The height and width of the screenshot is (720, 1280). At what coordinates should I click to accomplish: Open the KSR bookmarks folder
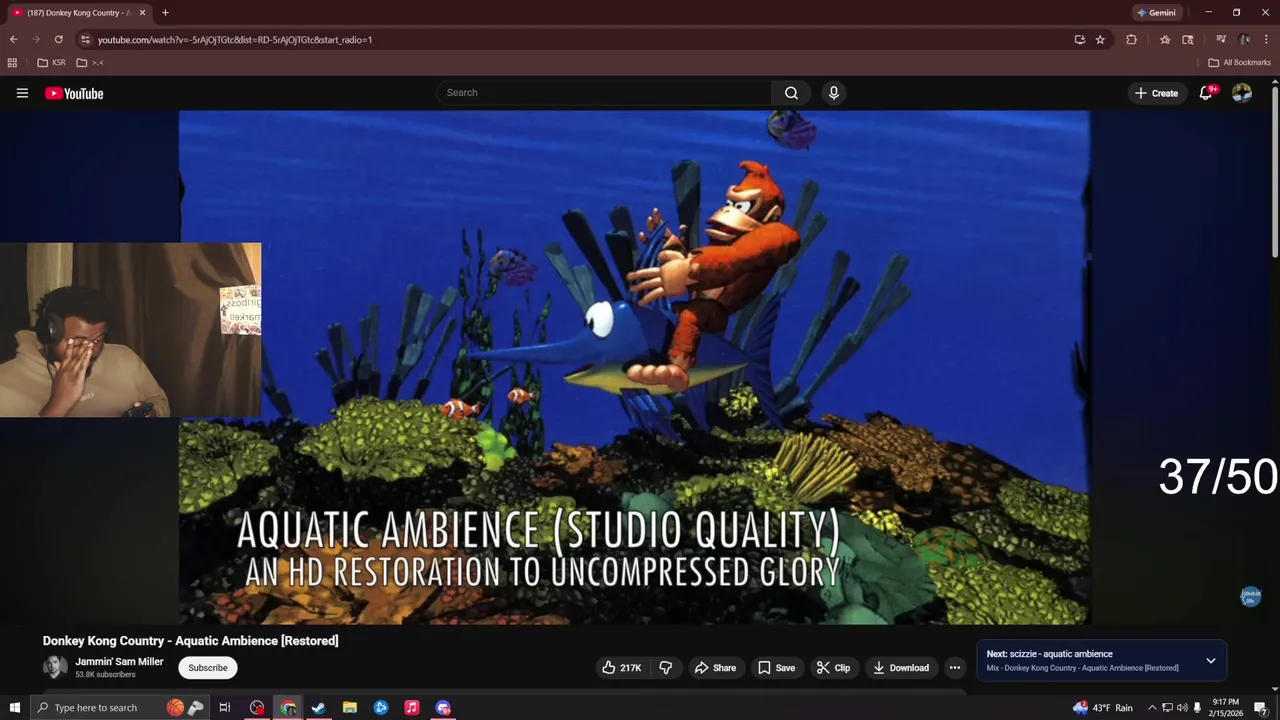(x=51, y=62)
